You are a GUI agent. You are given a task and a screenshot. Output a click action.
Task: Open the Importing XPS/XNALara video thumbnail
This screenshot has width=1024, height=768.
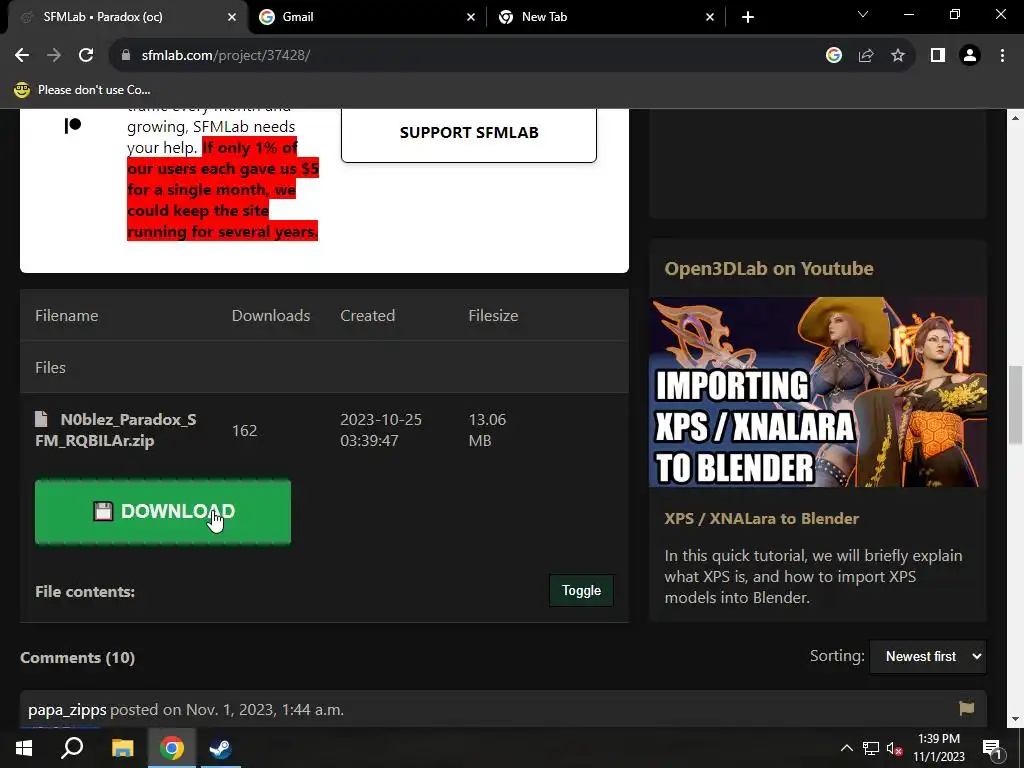point(818,392)
